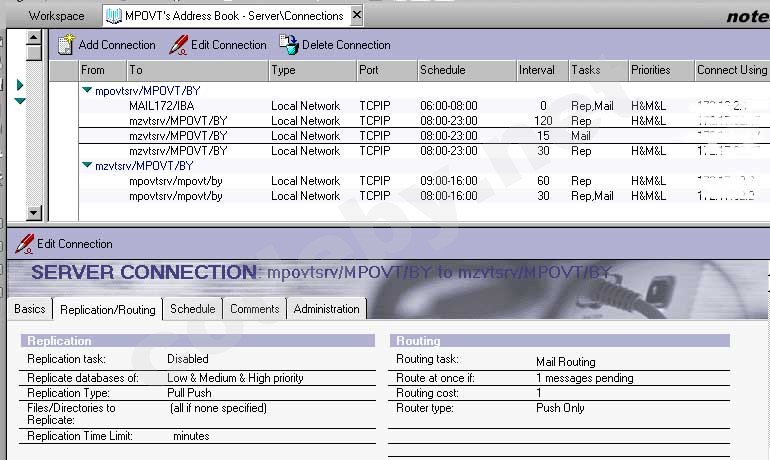Open the Administration tab
Screen dimensions: 770x460
pos(326,310)
